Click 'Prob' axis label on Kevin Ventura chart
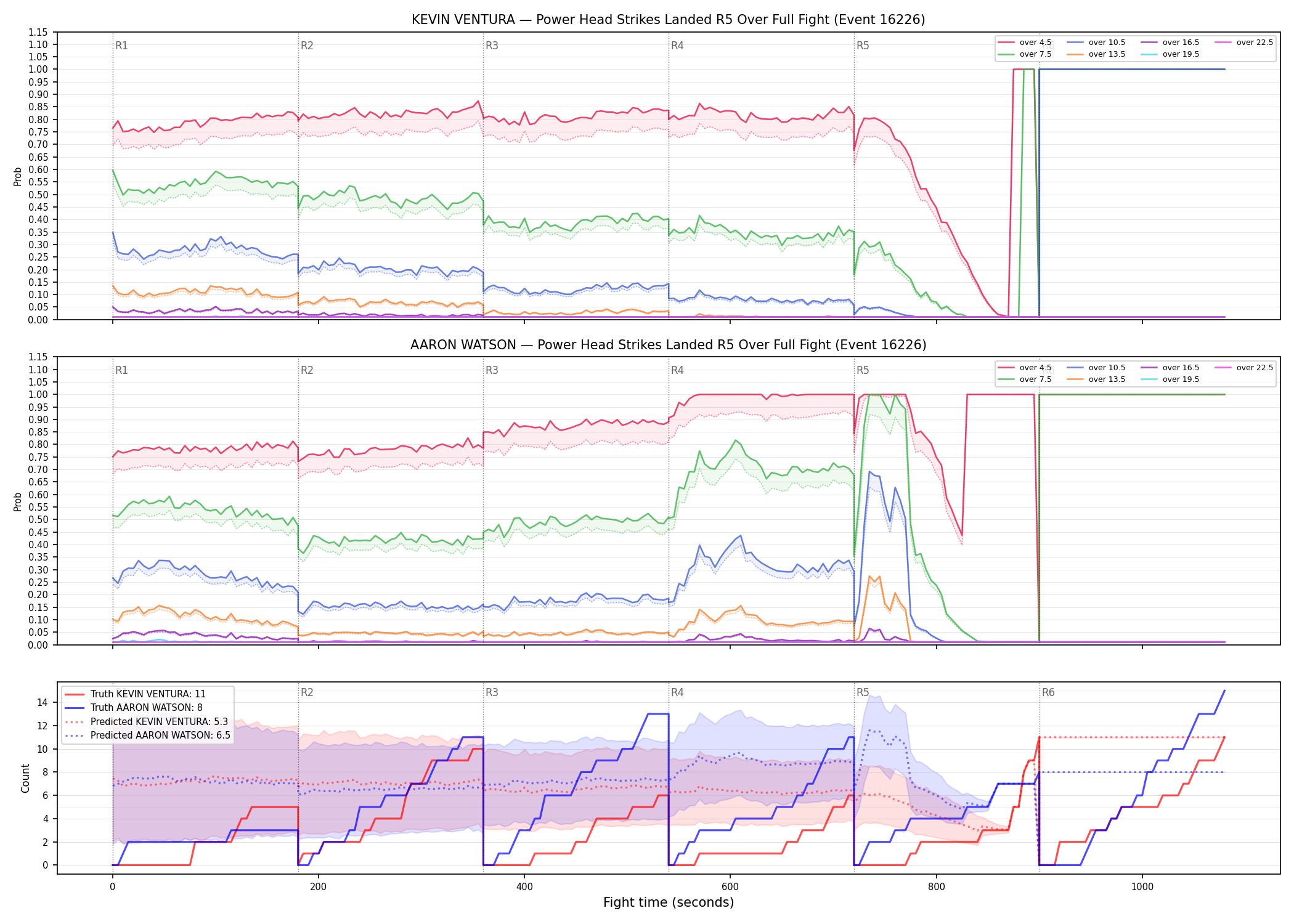Screen dimensions: 1294x924 point(17,176)
